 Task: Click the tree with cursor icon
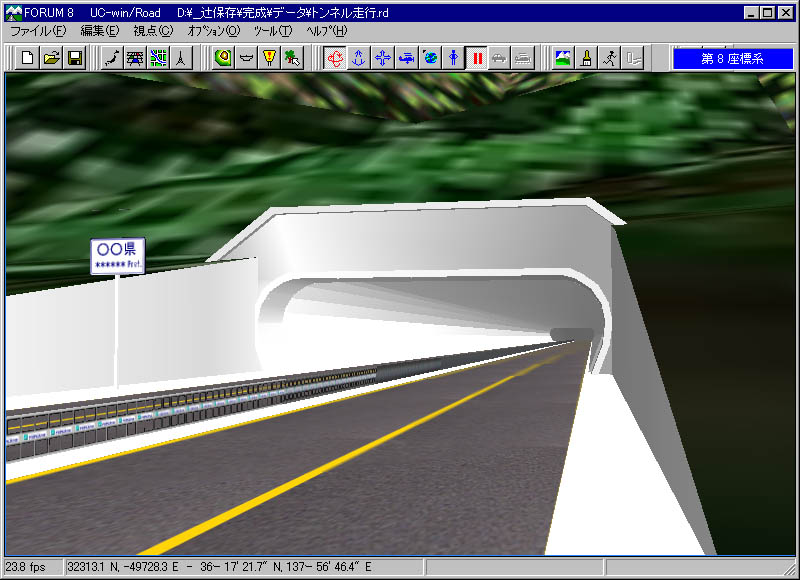point(292,58)
